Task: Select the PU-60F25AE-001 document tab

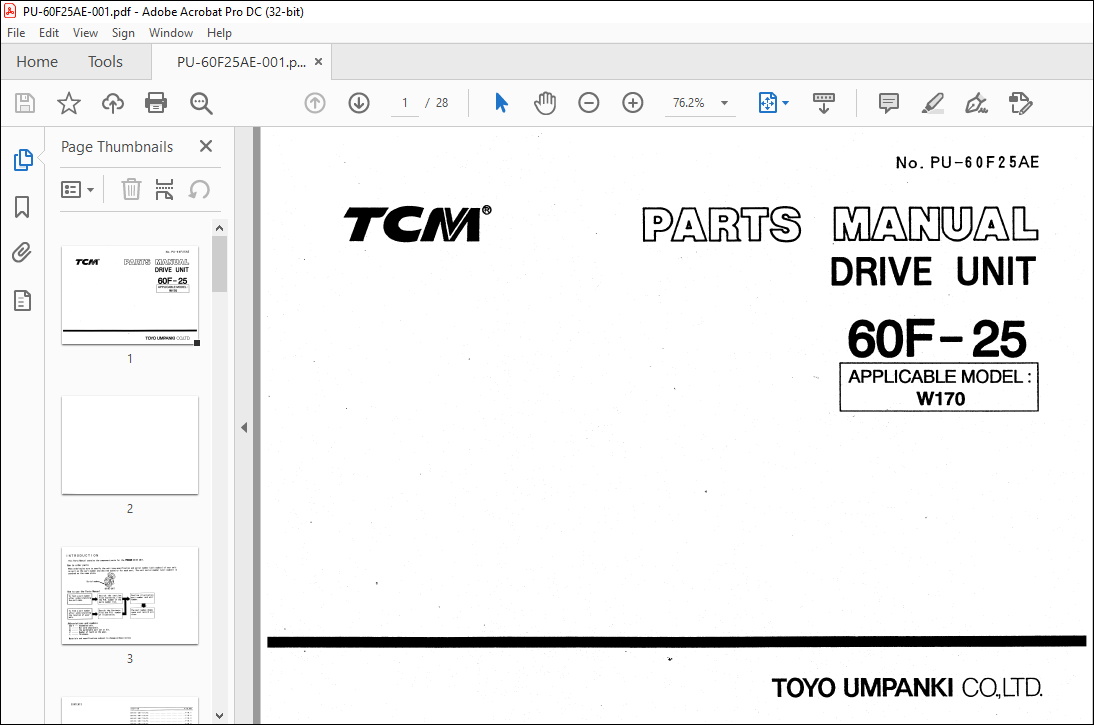Action: (x=241, y=62)
